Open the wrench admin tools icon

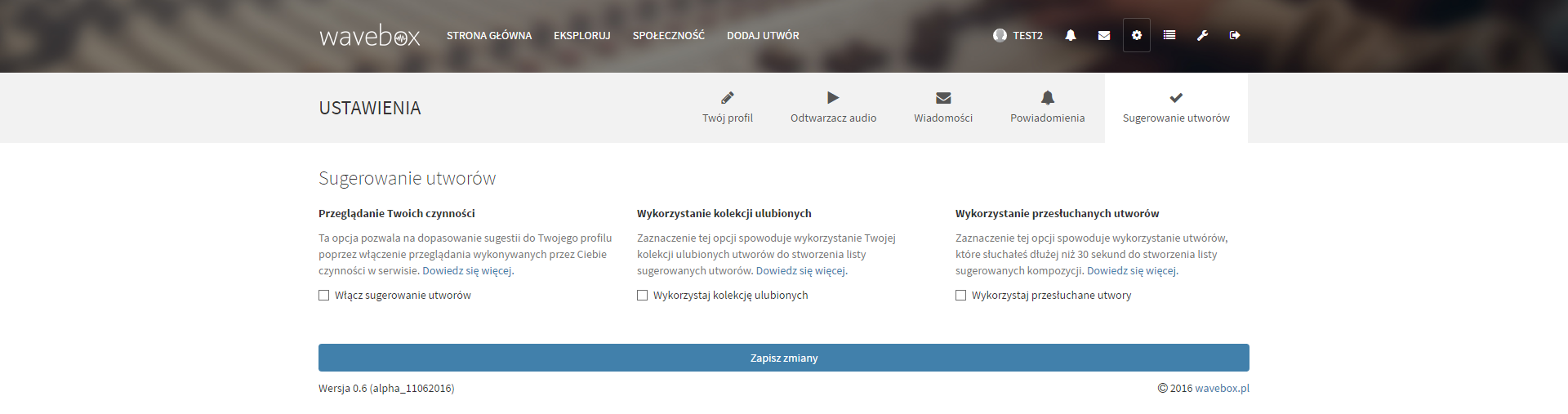[x=1202, y=35]
